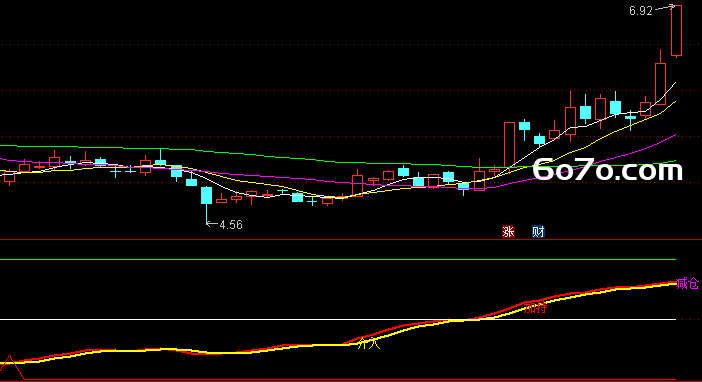The width and height of the screenshot is (702, 382).
Task: Click the green horizontal indicator line
Action: 338,259
